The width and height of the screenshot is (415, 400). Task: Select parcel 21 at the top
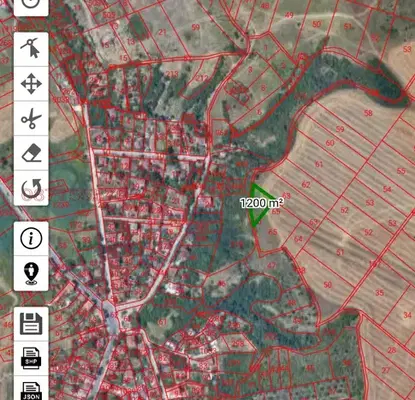162,32
